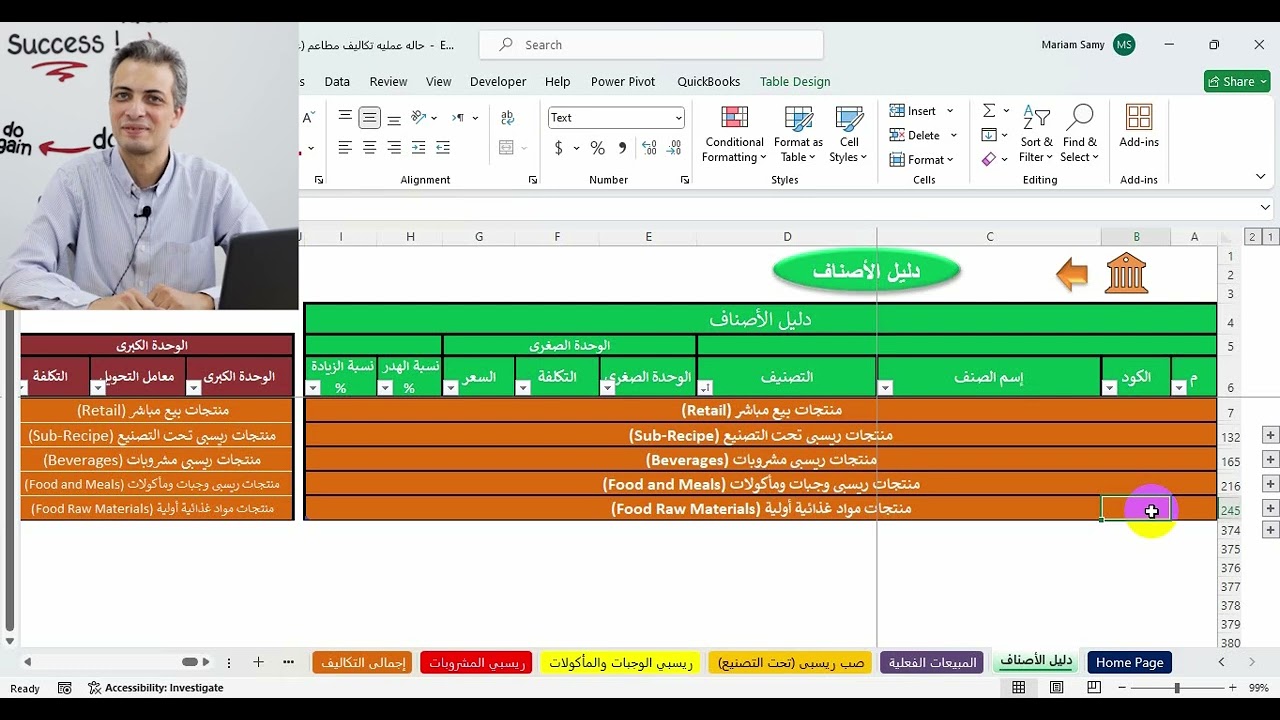Click Decrease Decimal icon
The image size is (1280, 720).
tap(673, 148)
